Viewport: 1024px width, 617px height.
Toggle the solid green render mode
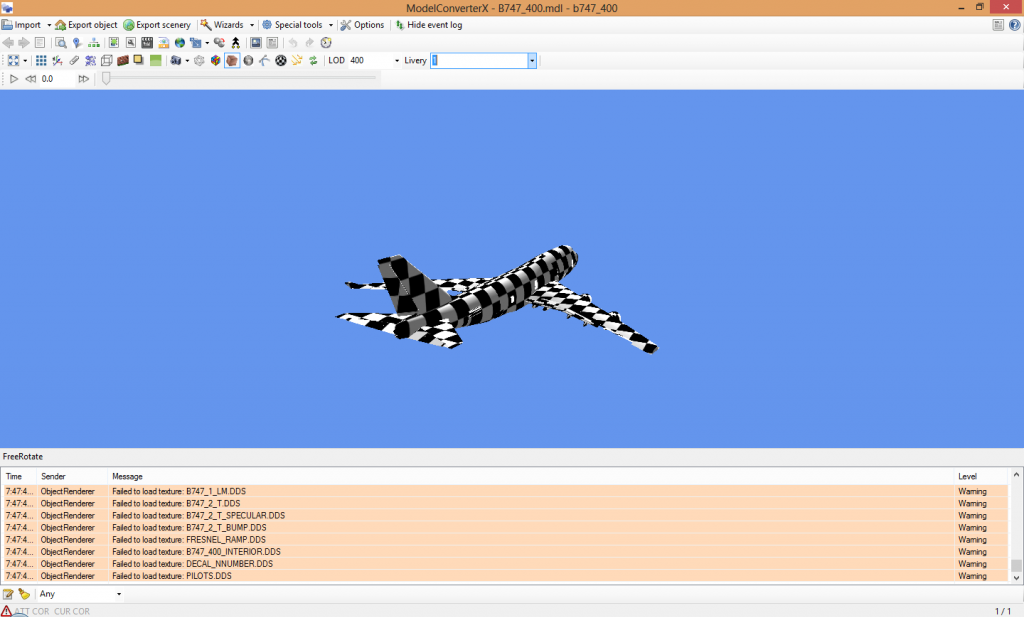(x=155, y=60)
